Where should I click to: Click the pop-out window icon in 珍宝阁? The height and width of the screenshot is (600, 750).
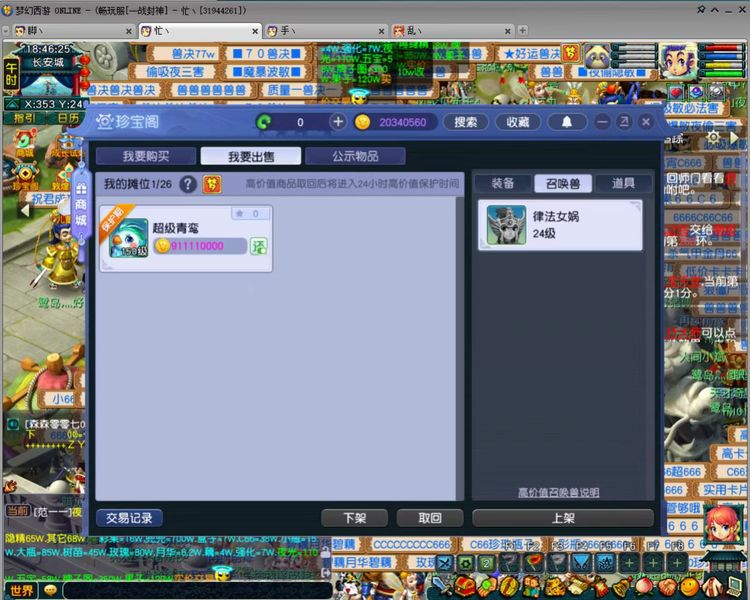(x=624, y=122)
